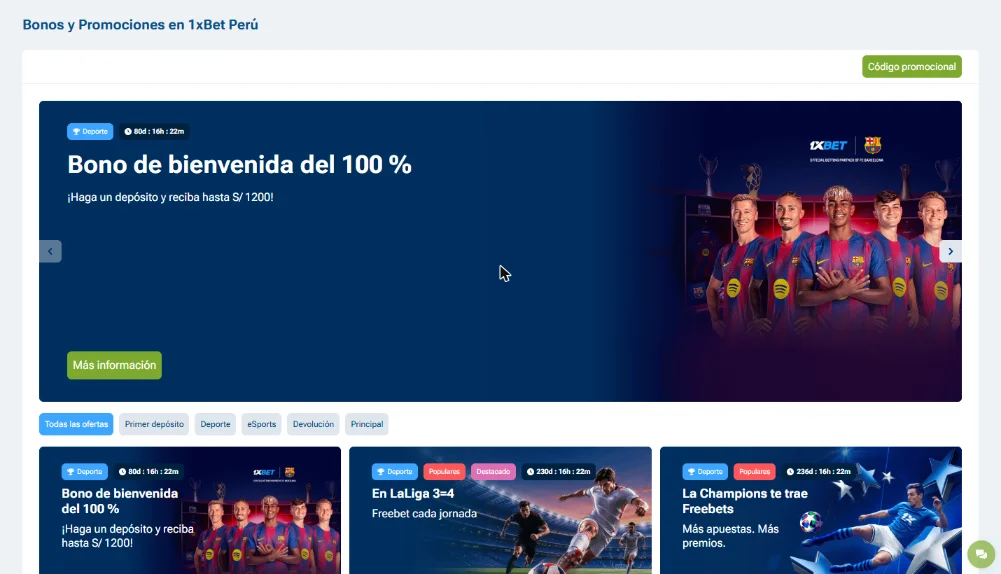Viewport: 1001px width, 574px height.
Task: Click 1xBet Barcelona logo on main banner
Action: coord(846,149)
